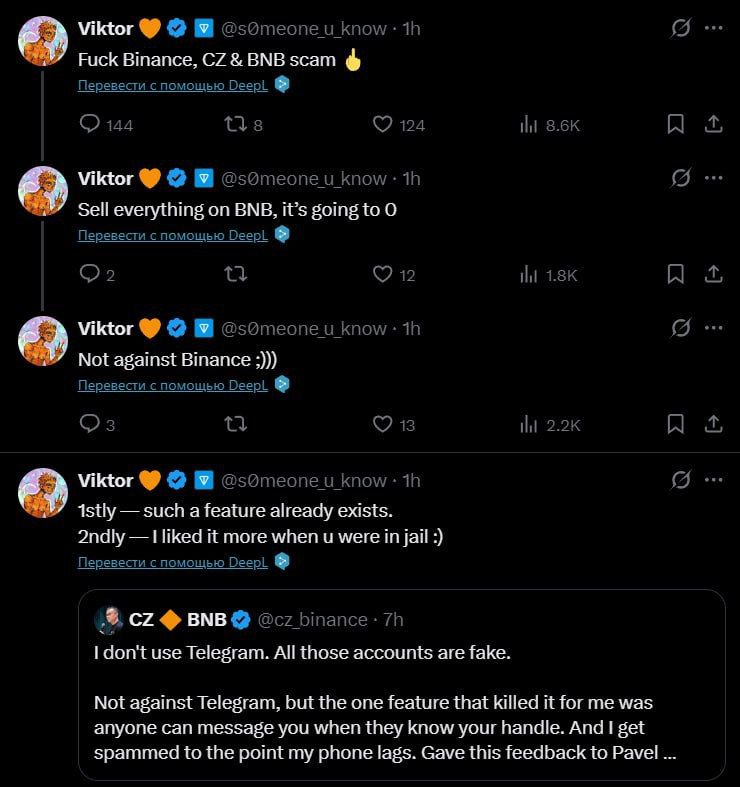Reply to the 'Fuck Binance' tweet
The height and width of the screenshot is (787, 740).
(90, 125)
